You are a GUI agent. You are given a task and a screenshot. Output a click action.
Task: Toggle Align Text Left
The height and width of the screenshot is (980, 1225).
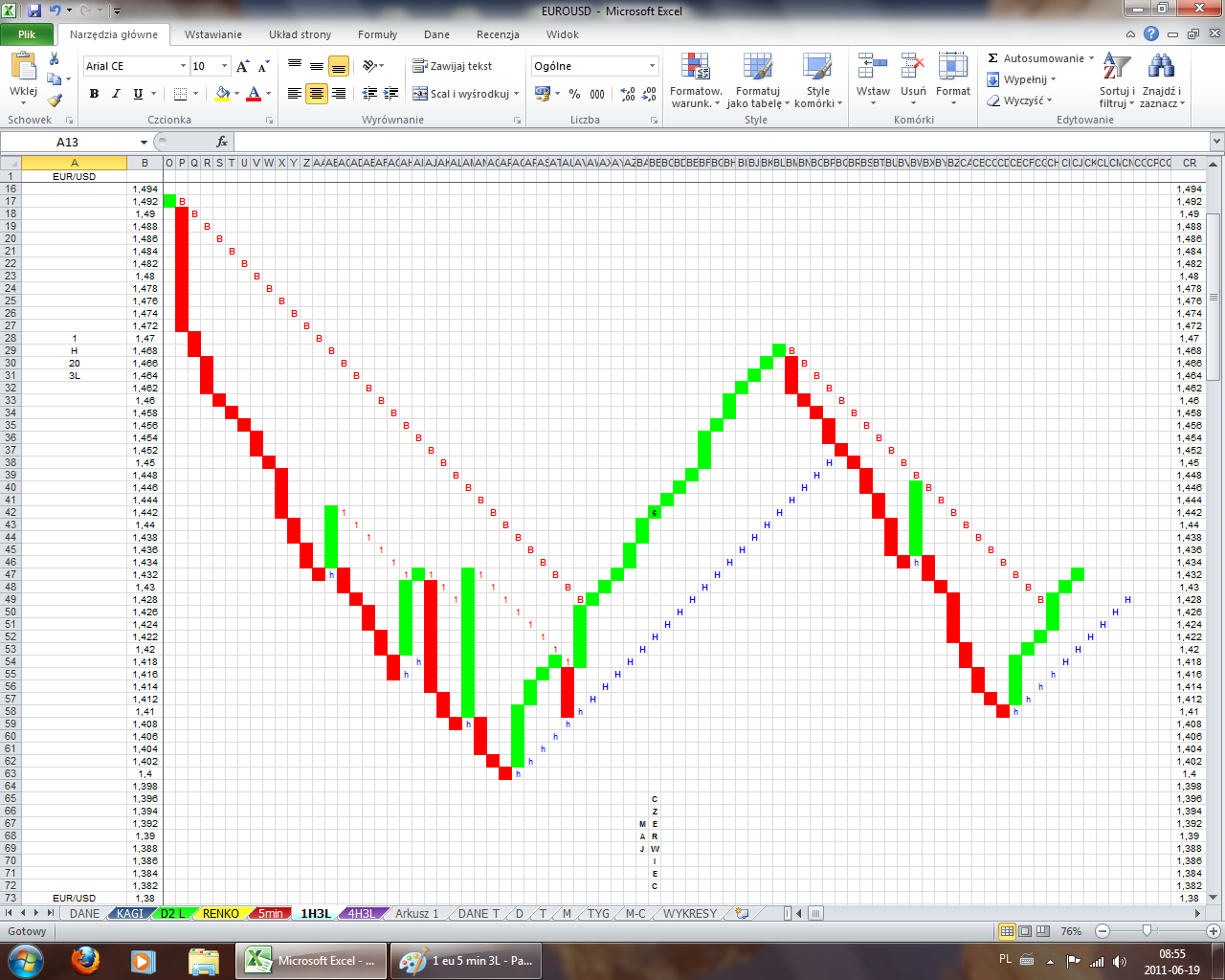pyautogui.click(x=295, y=94)
